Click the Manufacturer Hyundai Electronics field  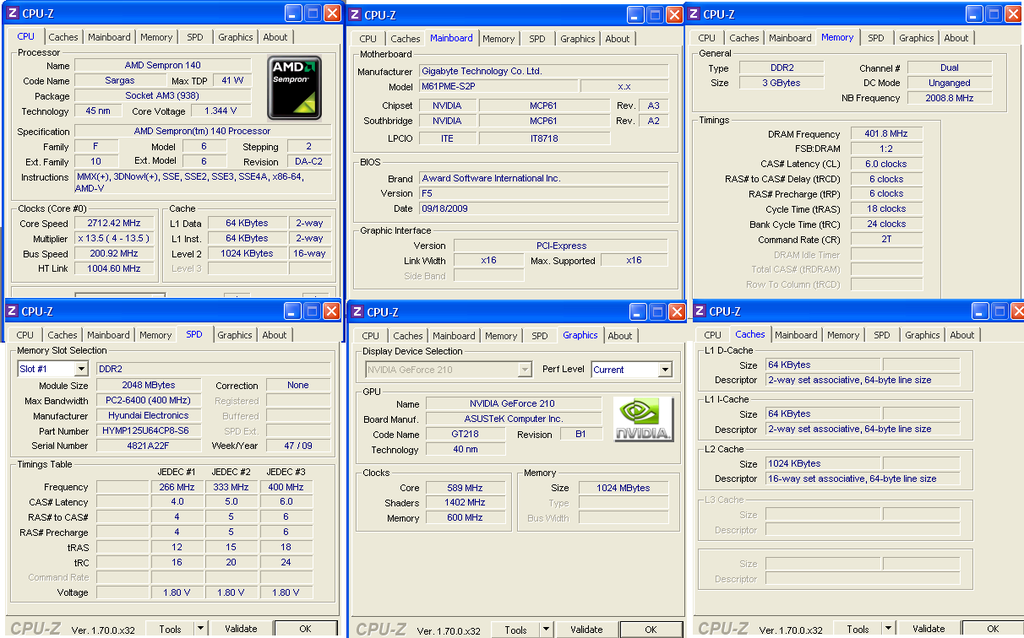148,415
